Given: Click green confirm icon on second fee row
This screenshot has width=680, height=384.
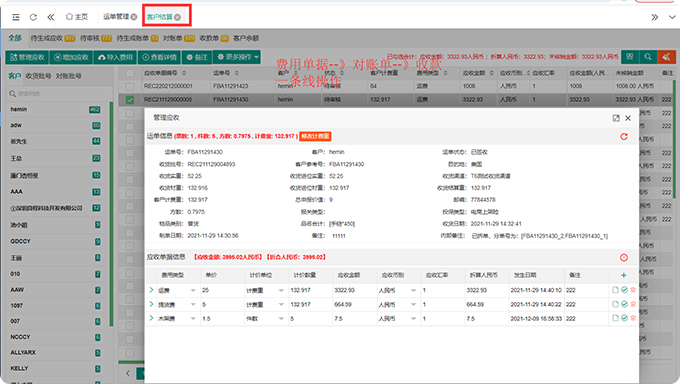Looking at the screenshot, I should pyautogui.click(x=624, y=304).
